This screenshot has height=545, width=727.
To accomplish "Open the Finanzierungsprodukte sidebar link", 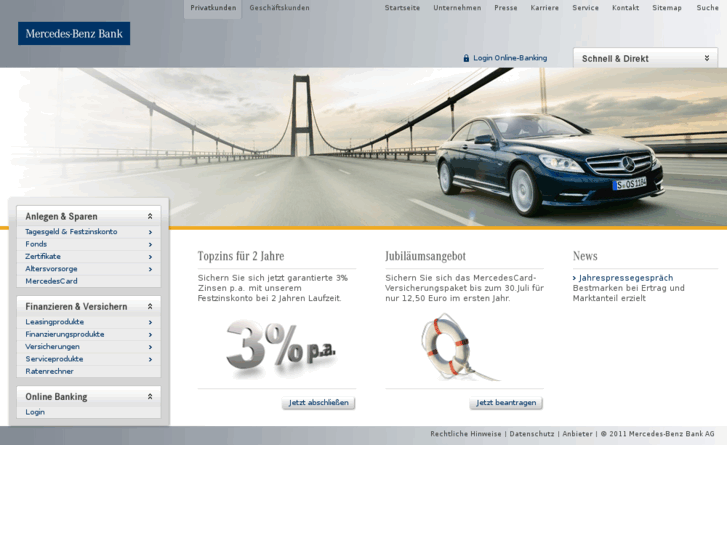I will coord(64,334).
